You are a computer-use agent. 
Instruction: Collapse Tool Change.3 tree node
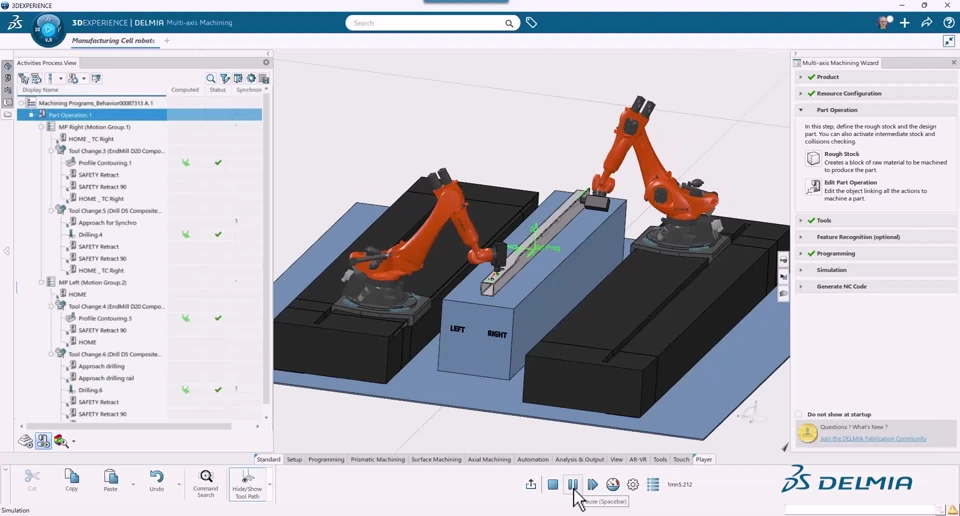coord(51,151)
